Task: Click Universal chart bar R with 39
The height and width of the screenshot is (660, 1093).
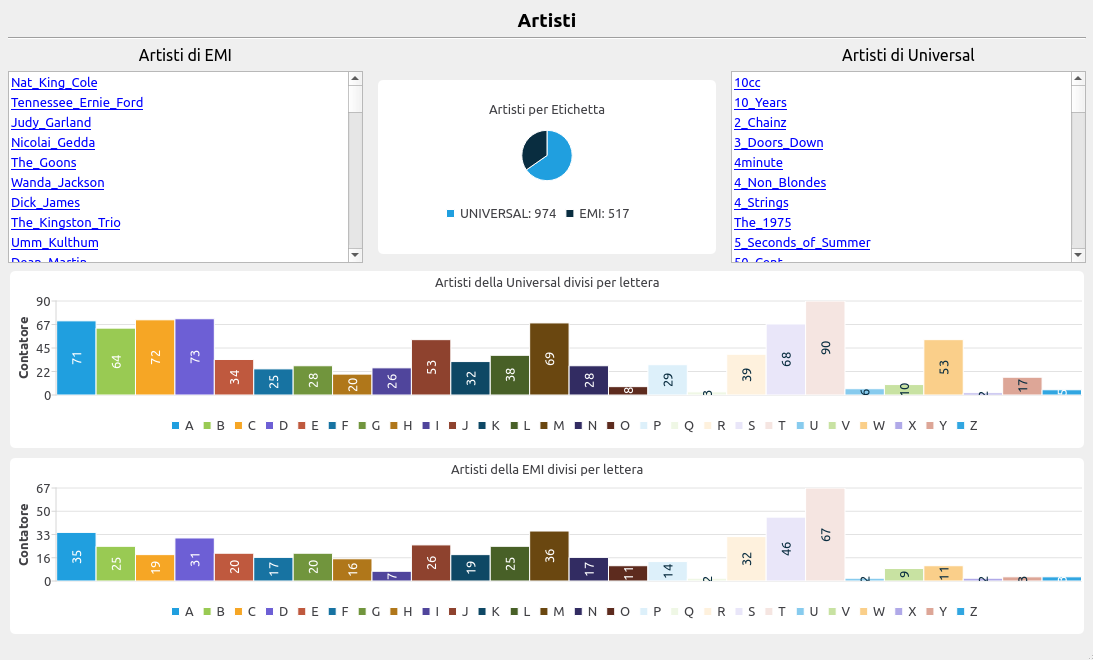Action: click(x=747, y=374)
